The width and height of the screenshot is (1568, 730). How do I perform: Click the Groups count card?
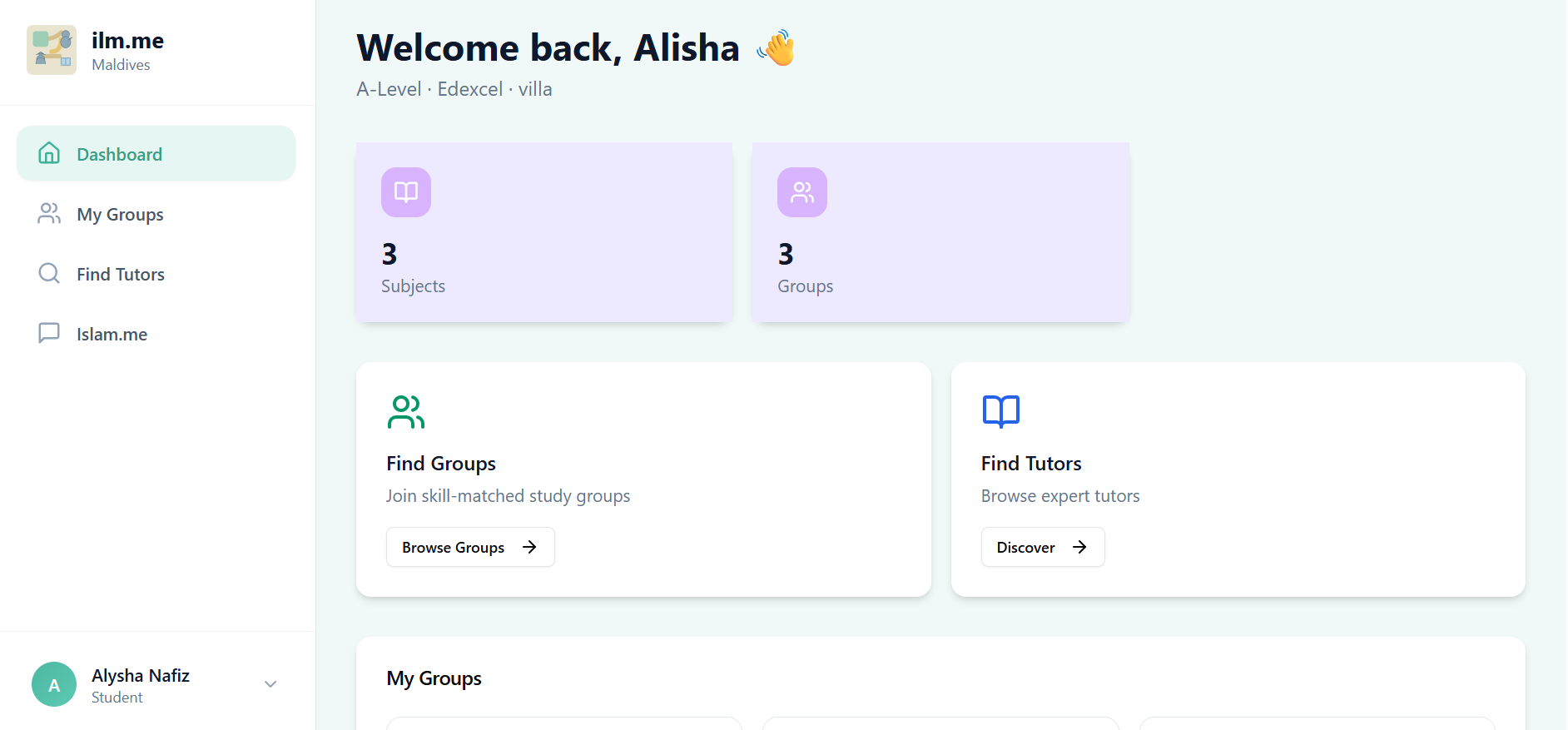940,231
